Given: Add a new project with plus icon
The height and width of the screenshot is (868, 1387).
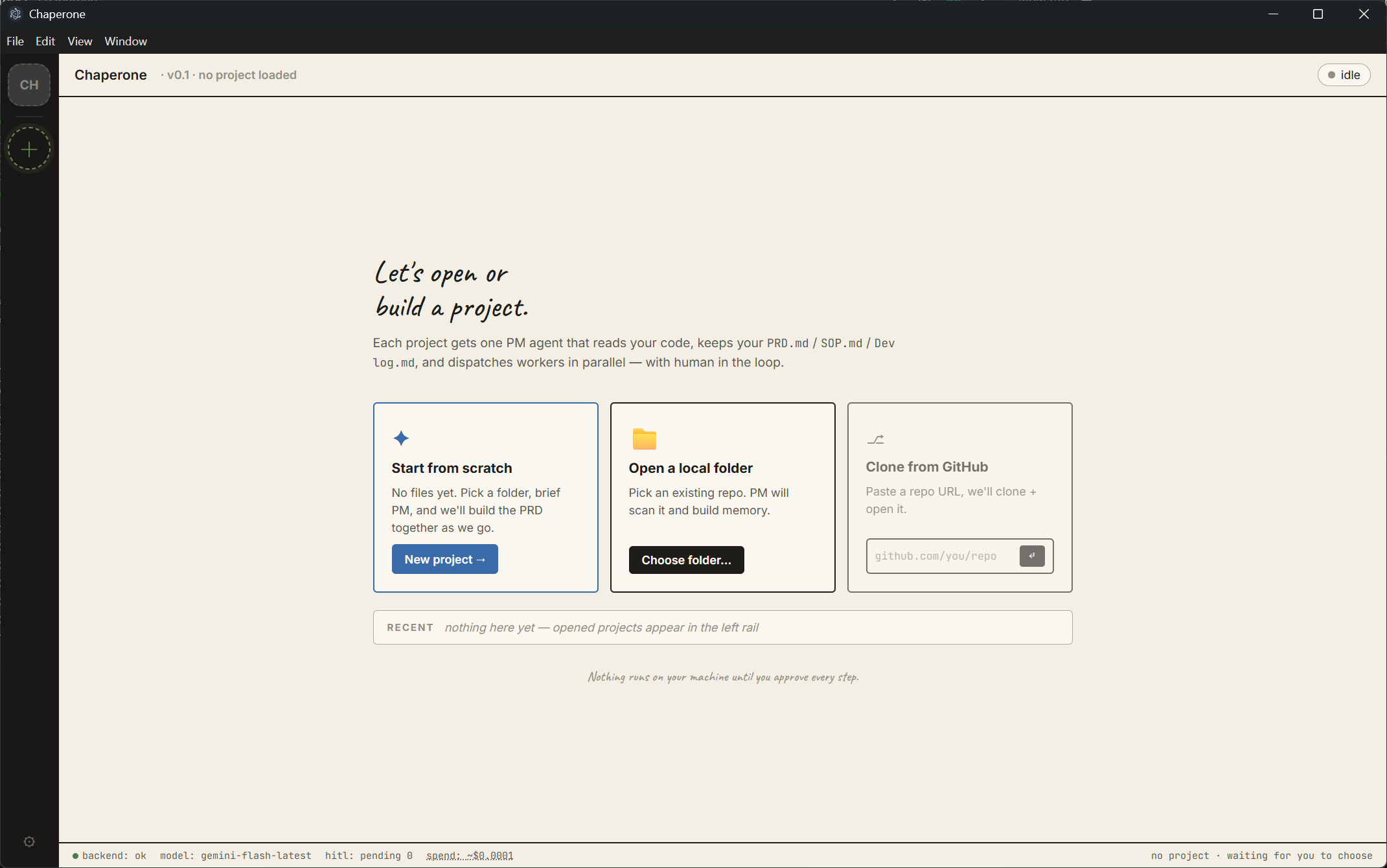Looking at the screenshot, I should coord(29,150).
